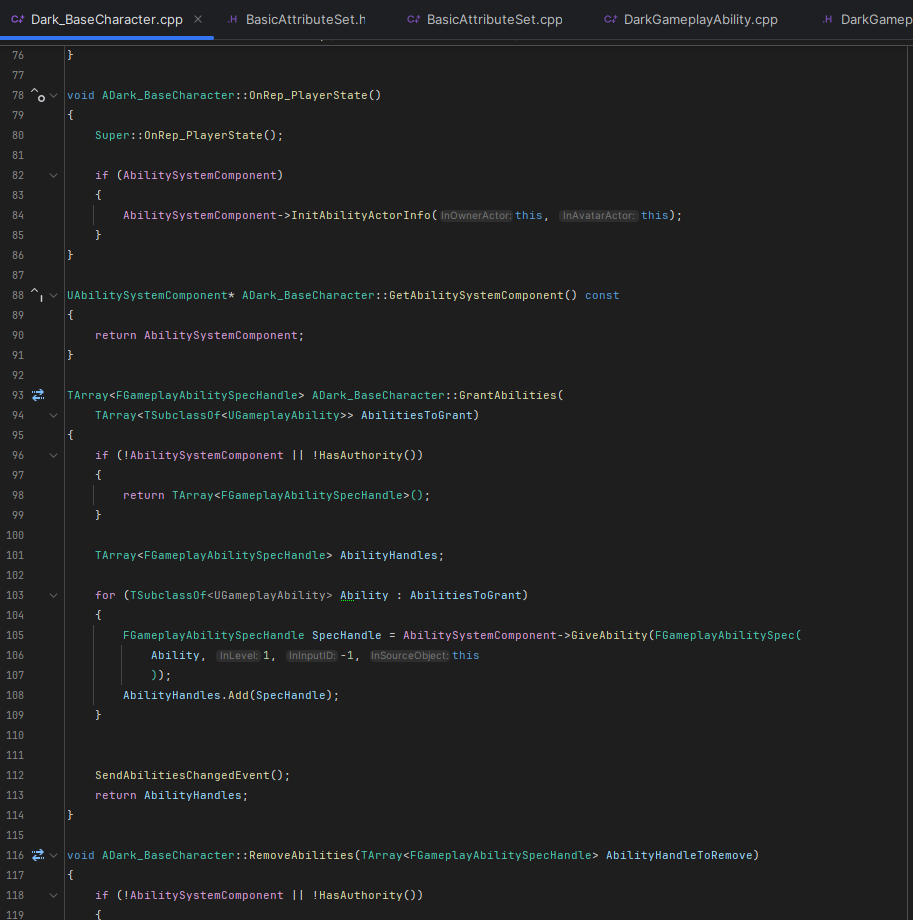Screen dimensions: 913x920
Task: Click the overriding-method icon next to GetAbilitySystemComponent
Action: 38,295
